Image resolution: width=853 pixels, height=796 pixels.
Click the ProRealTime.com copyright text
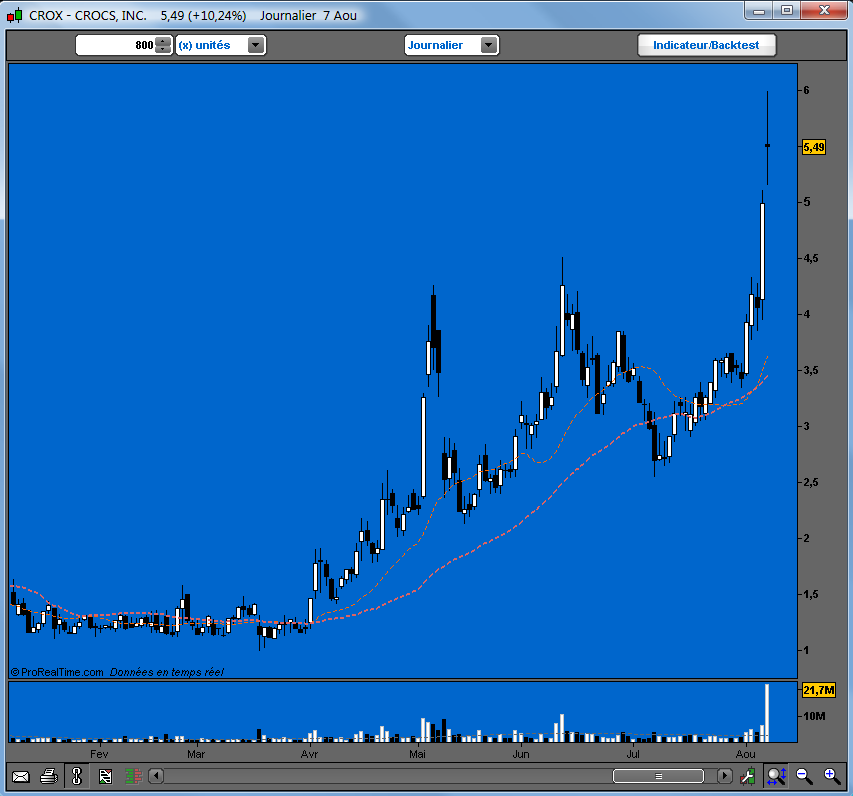[x=57, y=672]
